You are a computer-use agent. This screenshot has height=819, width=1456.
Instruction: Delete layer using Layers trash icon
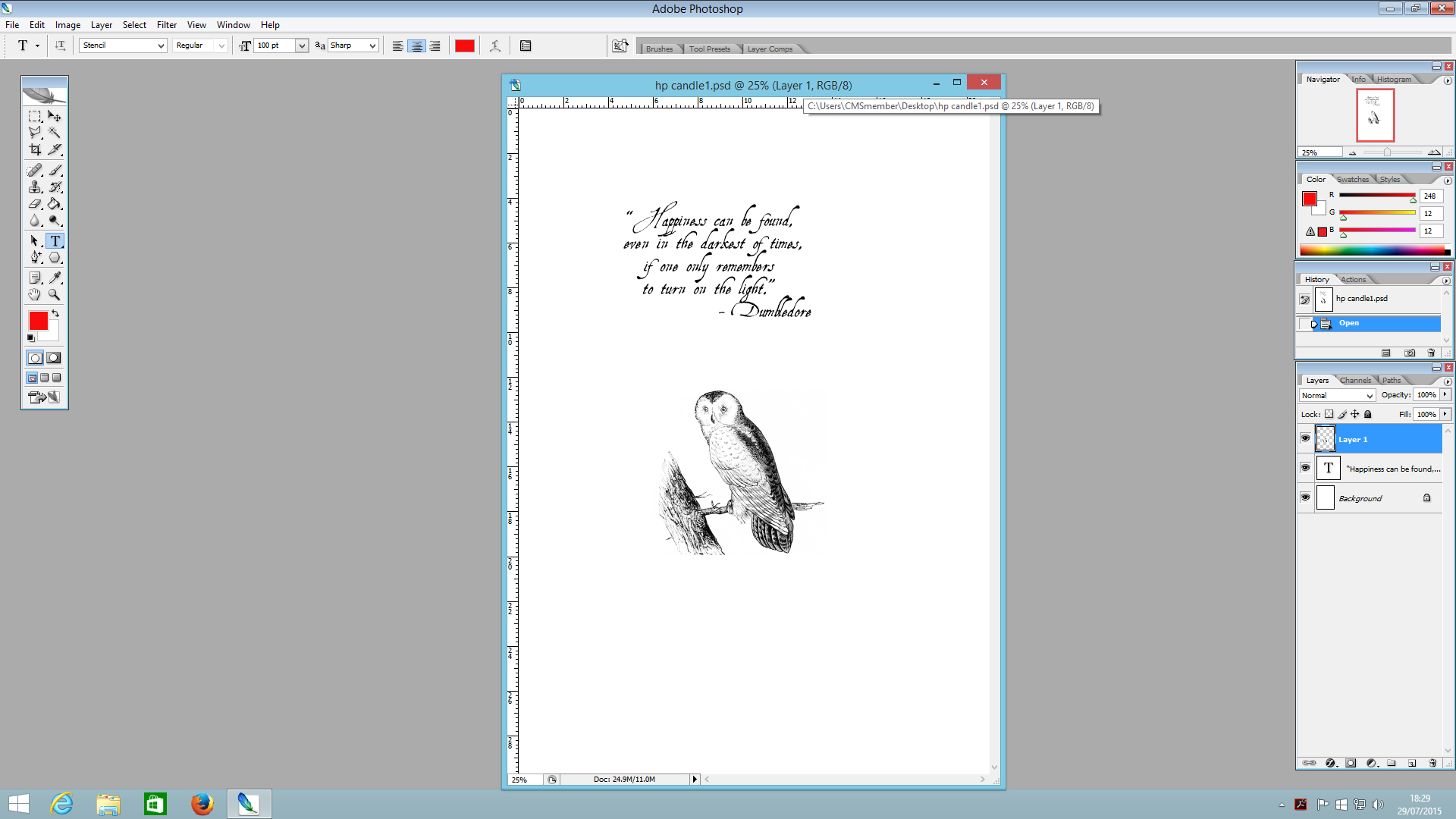click(1432, 763)
